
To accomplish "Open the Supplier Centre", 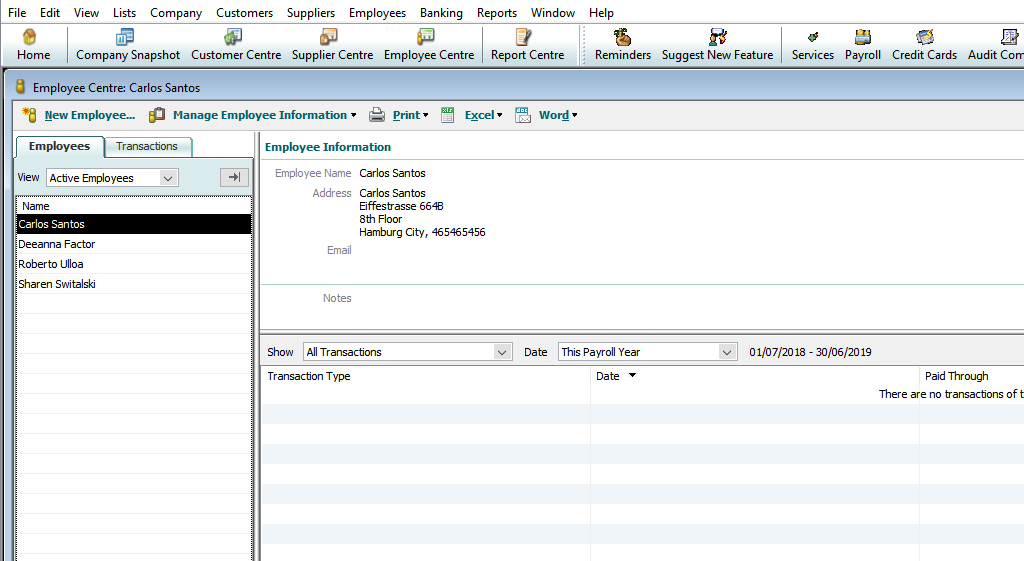I will (332, 45).
